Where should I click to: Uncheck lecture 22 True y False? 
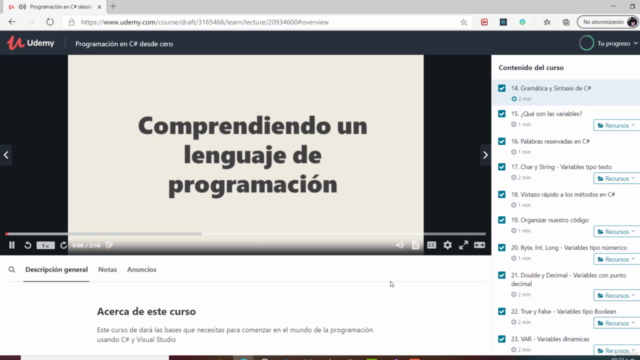(502, 311)
